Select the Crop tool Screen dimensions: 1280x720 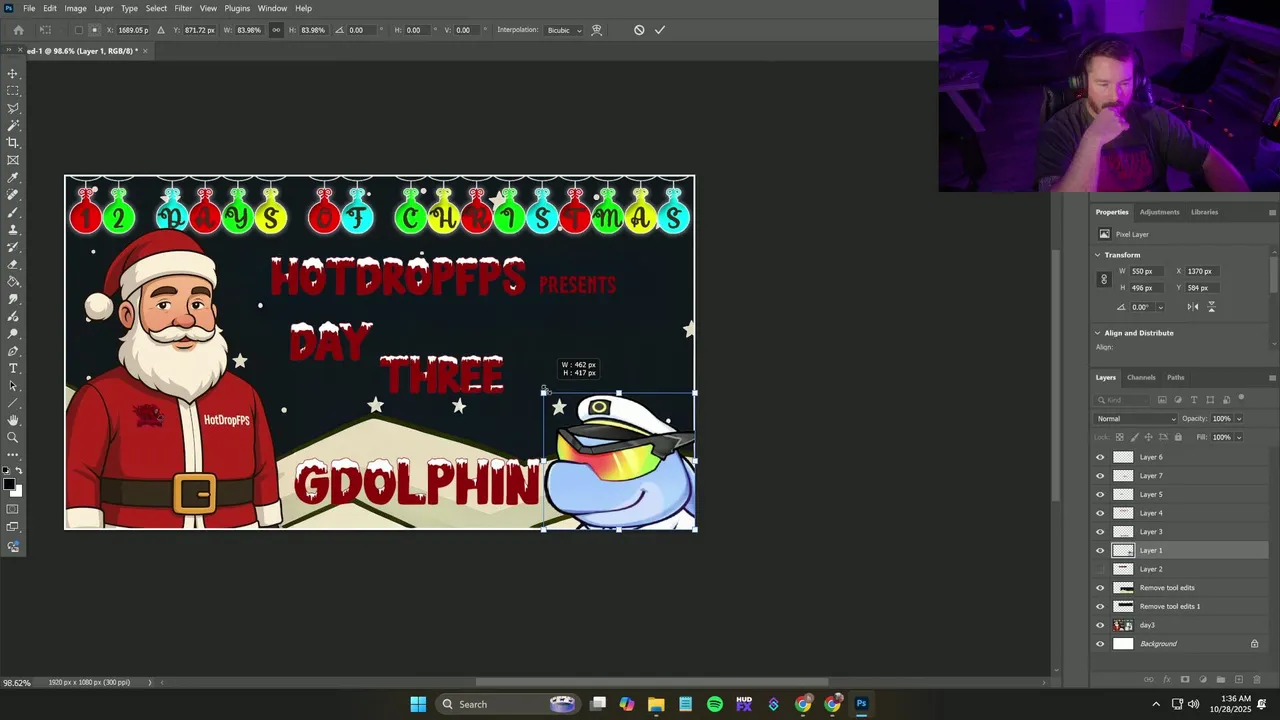pos(13,143)
